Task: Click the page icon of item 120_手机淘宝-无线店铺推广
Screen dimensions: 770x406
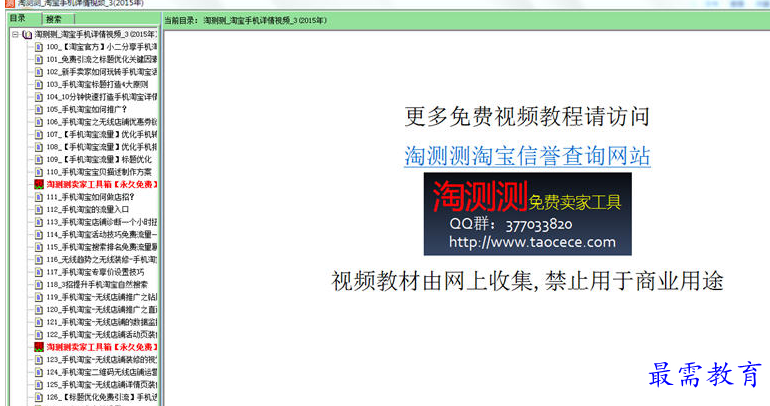Action: click(39, 310)
